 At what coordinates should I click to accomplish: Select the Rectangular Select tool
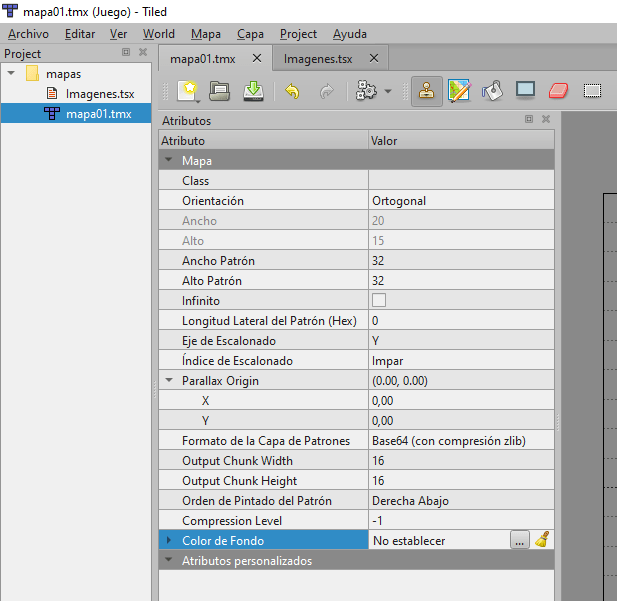tap(592, 91)
